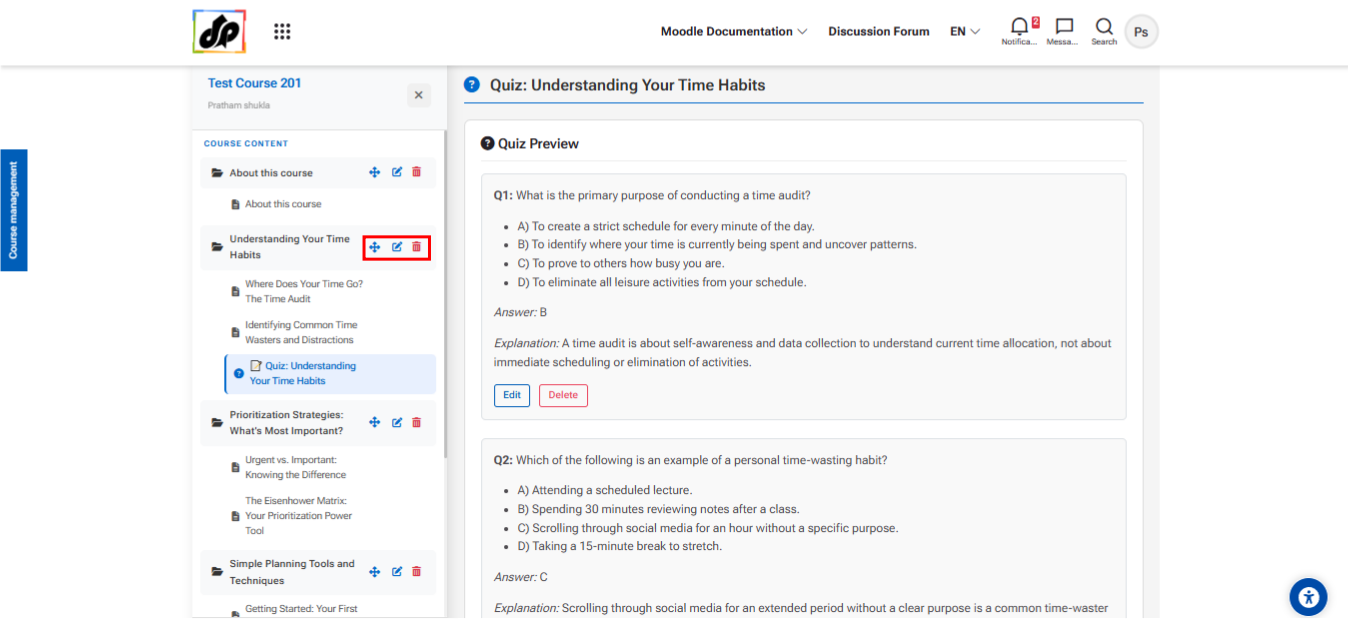The image size is (1349, 619).
Task: Open the Discussion Forum menu item
Action: (879, 31)
